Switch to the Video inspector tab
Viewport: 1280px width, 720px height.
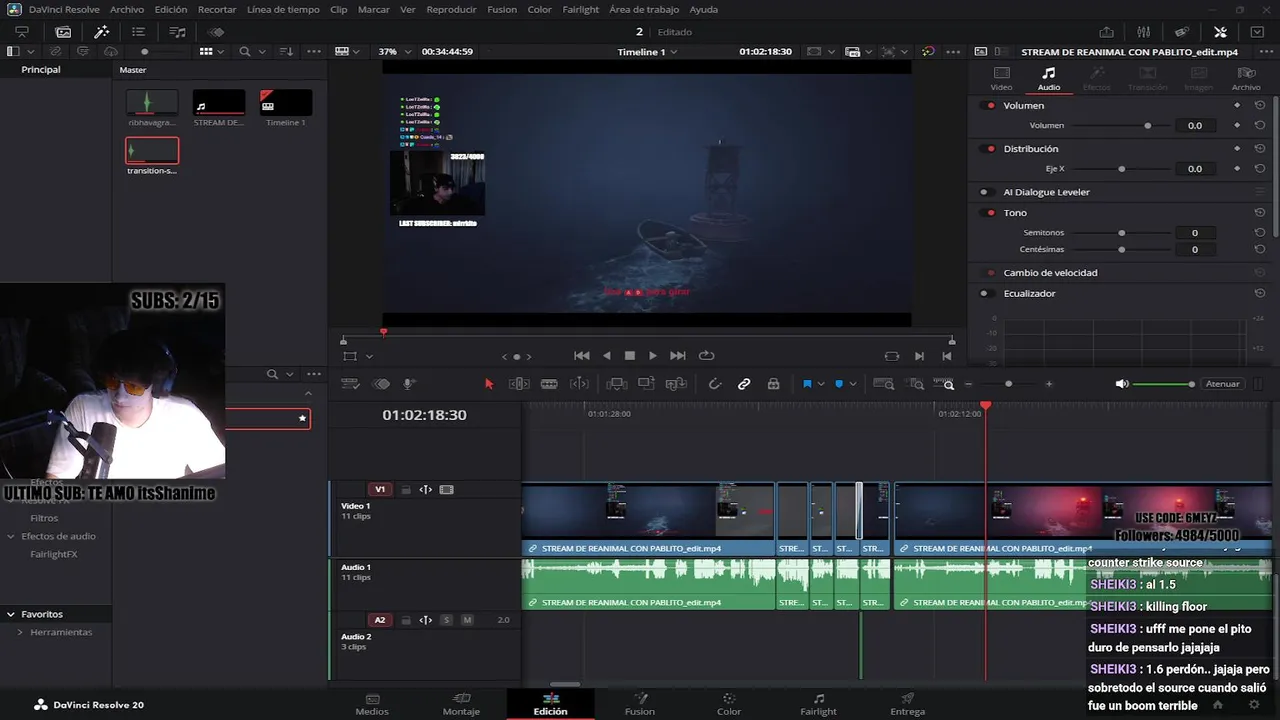pos(1001,78)
